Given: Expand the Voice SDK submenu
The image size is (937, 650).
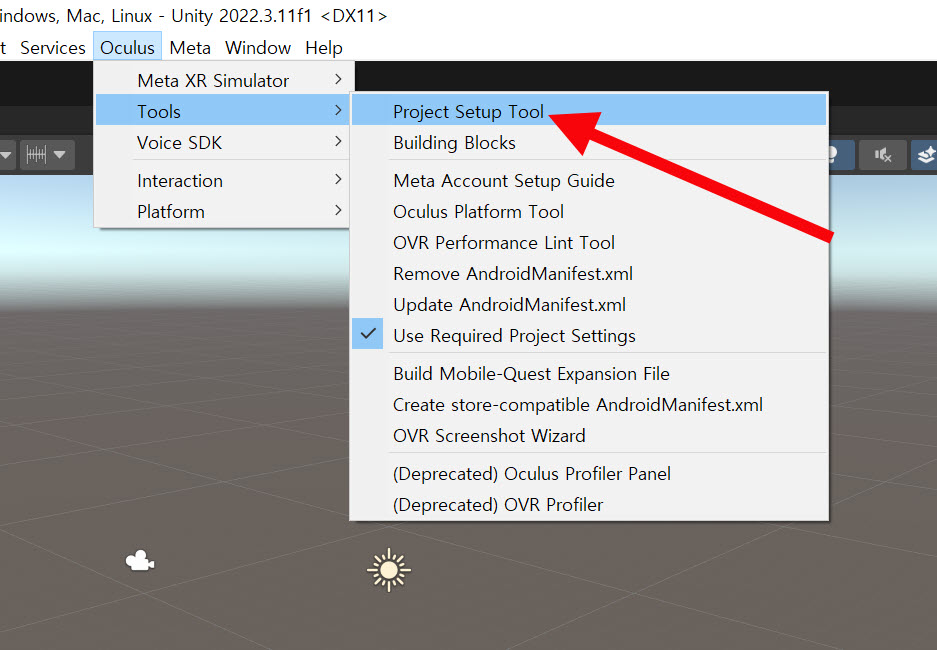Looking at the screenshot, I should 222,142.
